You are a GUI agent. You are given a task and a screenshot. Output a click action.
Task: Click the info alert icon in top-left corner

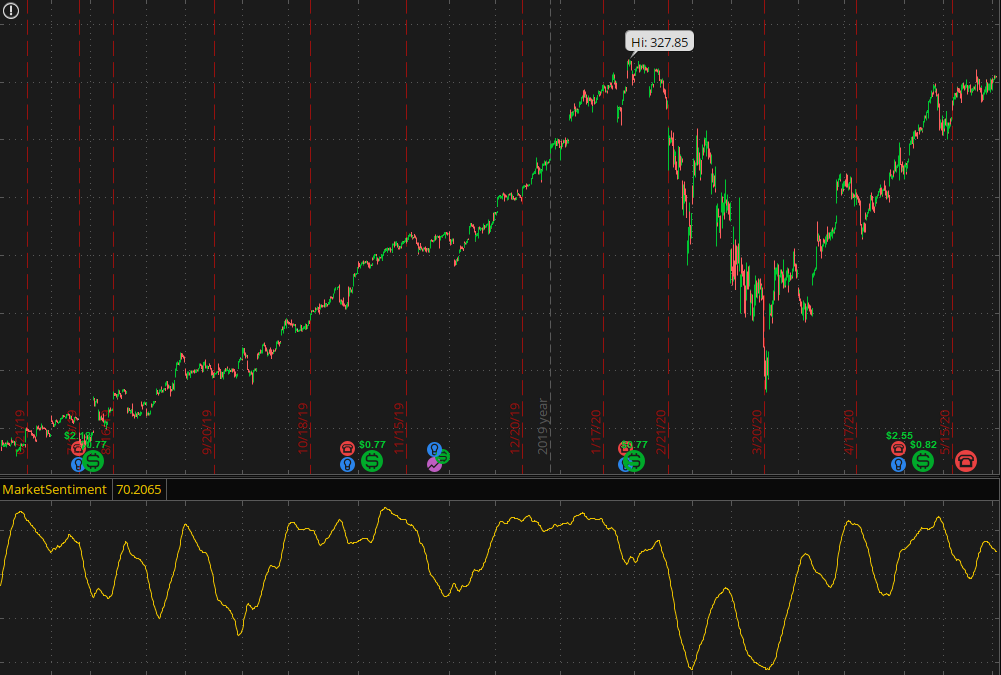(x=11, y=11)
